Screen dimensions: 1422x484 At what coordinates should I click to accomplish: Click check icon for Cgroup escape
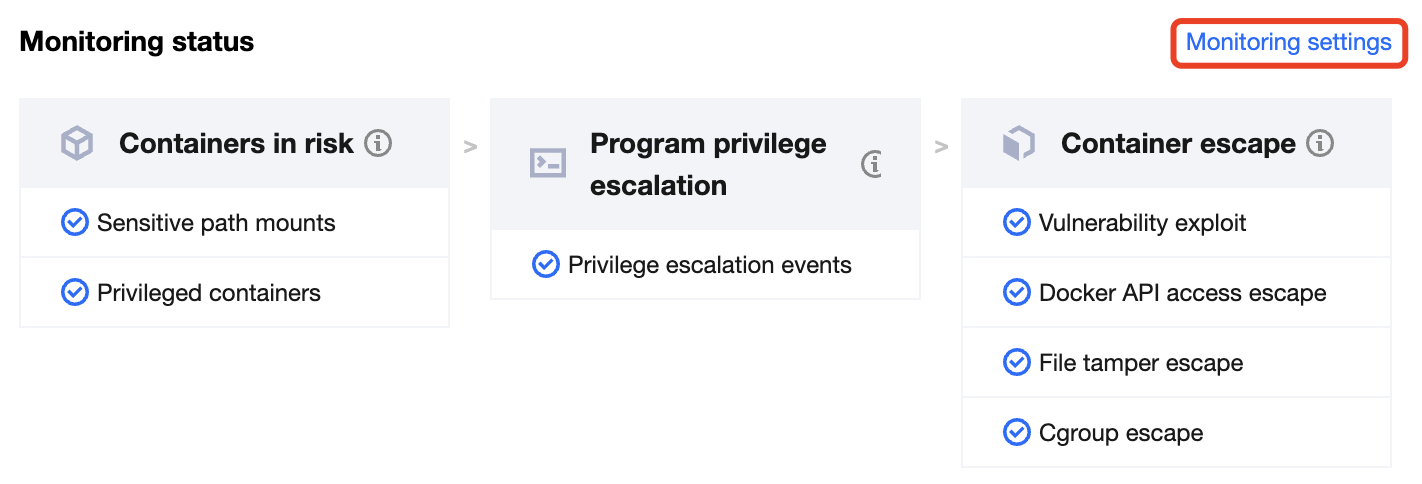(x=1017, y=432)
